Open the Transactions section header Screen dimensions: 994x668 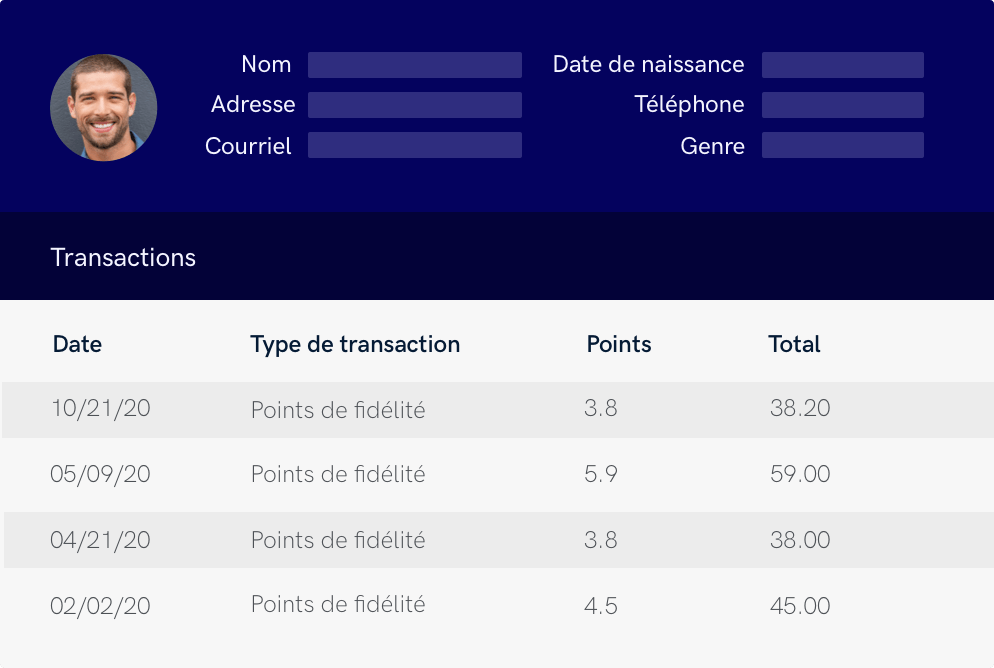[x=123, y=257]
